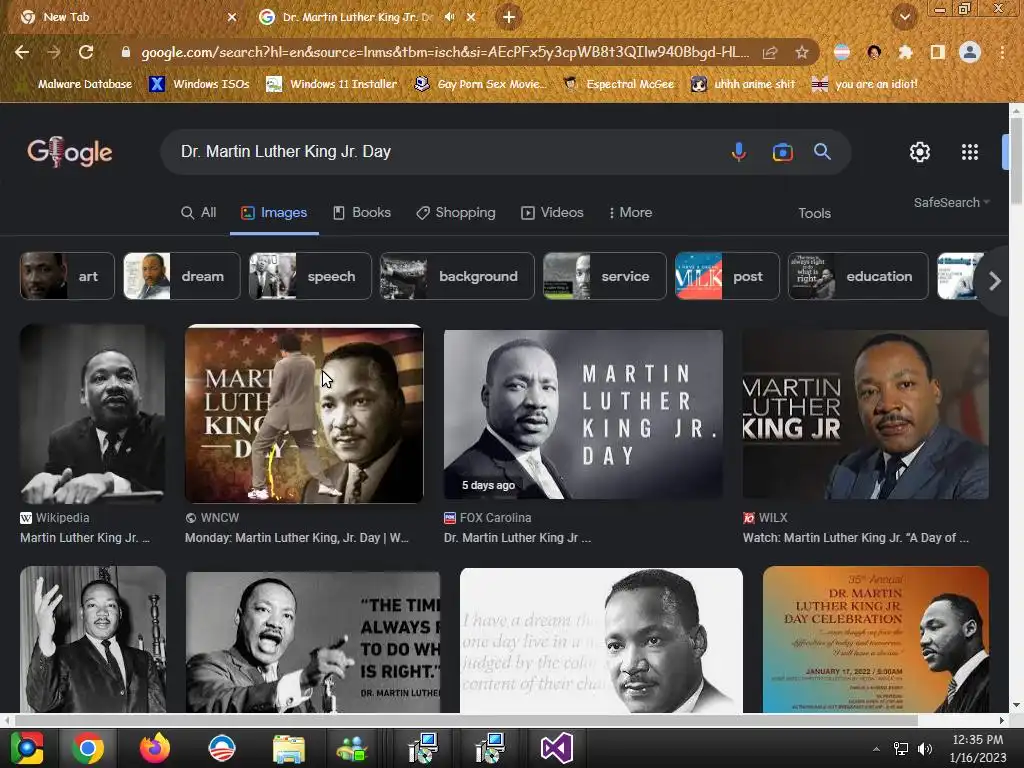This screenshot has width=1024, height=768.
Task: Open the Day Celebration flyer image
Action: (x=876, y=639)
